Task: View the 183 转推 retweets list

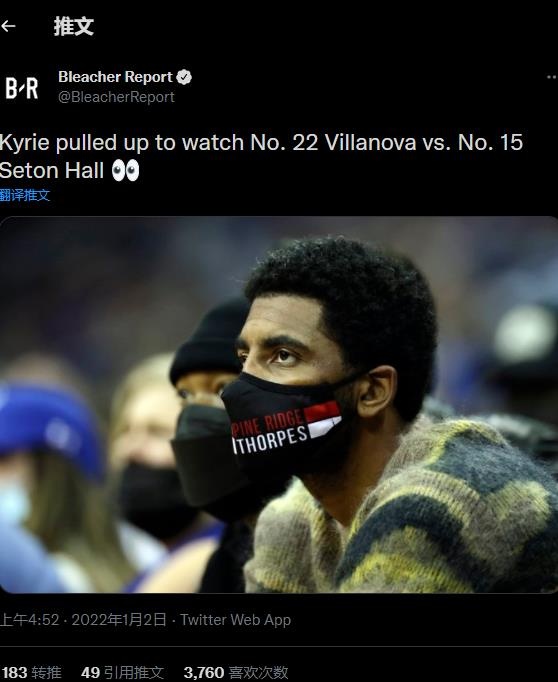Action: point(31,672)
